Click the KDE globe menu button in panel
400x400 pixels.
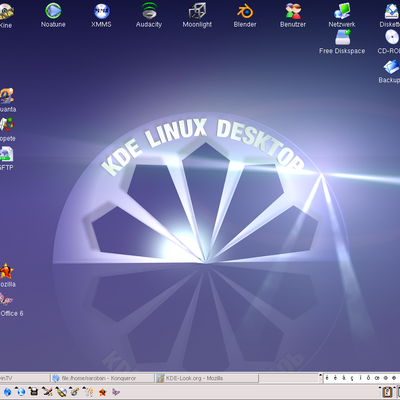pos(7,392)
